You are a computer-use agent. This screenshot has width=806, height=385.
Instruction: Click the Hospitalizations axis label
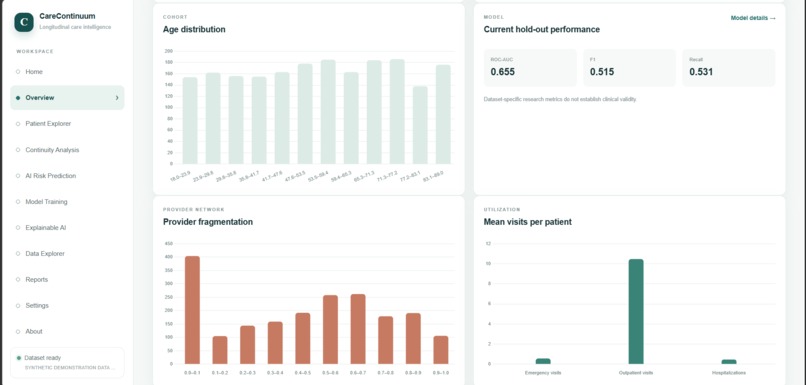pos(729,373)
